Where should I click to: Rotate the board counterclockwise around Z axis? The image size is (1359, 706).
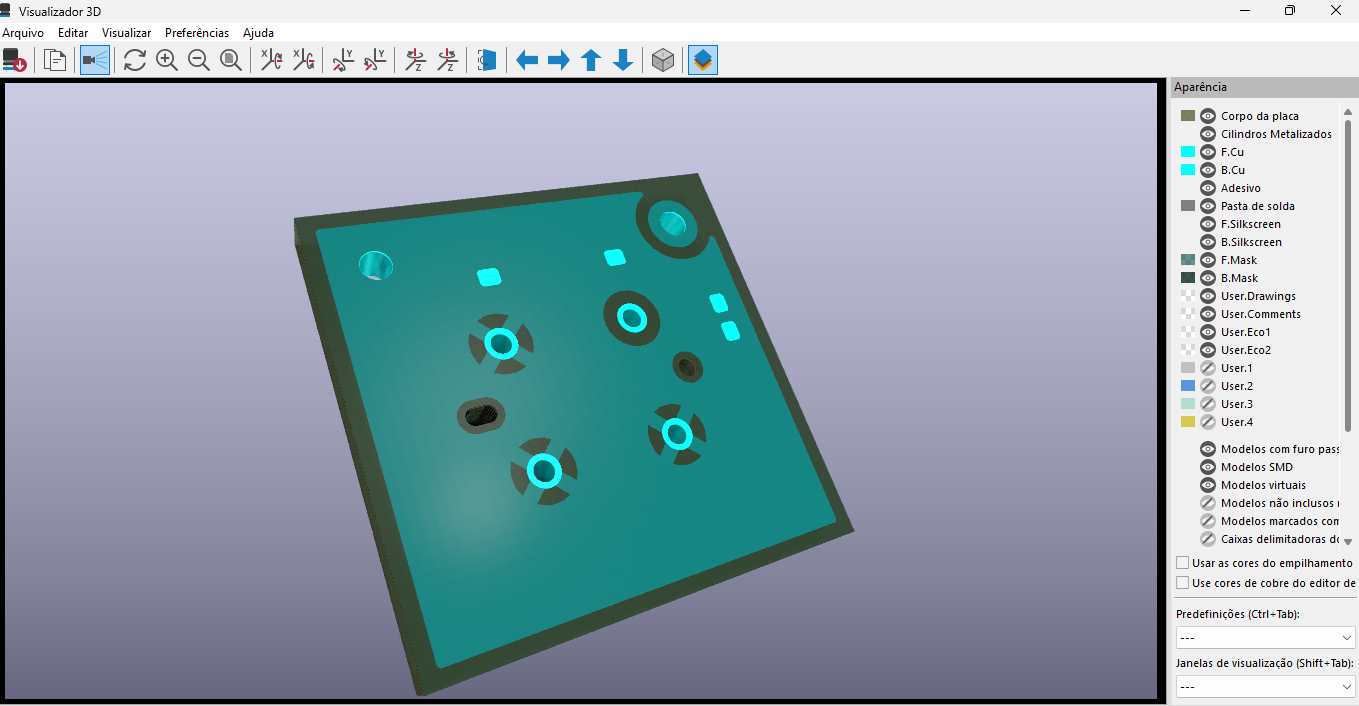point(447,61)
